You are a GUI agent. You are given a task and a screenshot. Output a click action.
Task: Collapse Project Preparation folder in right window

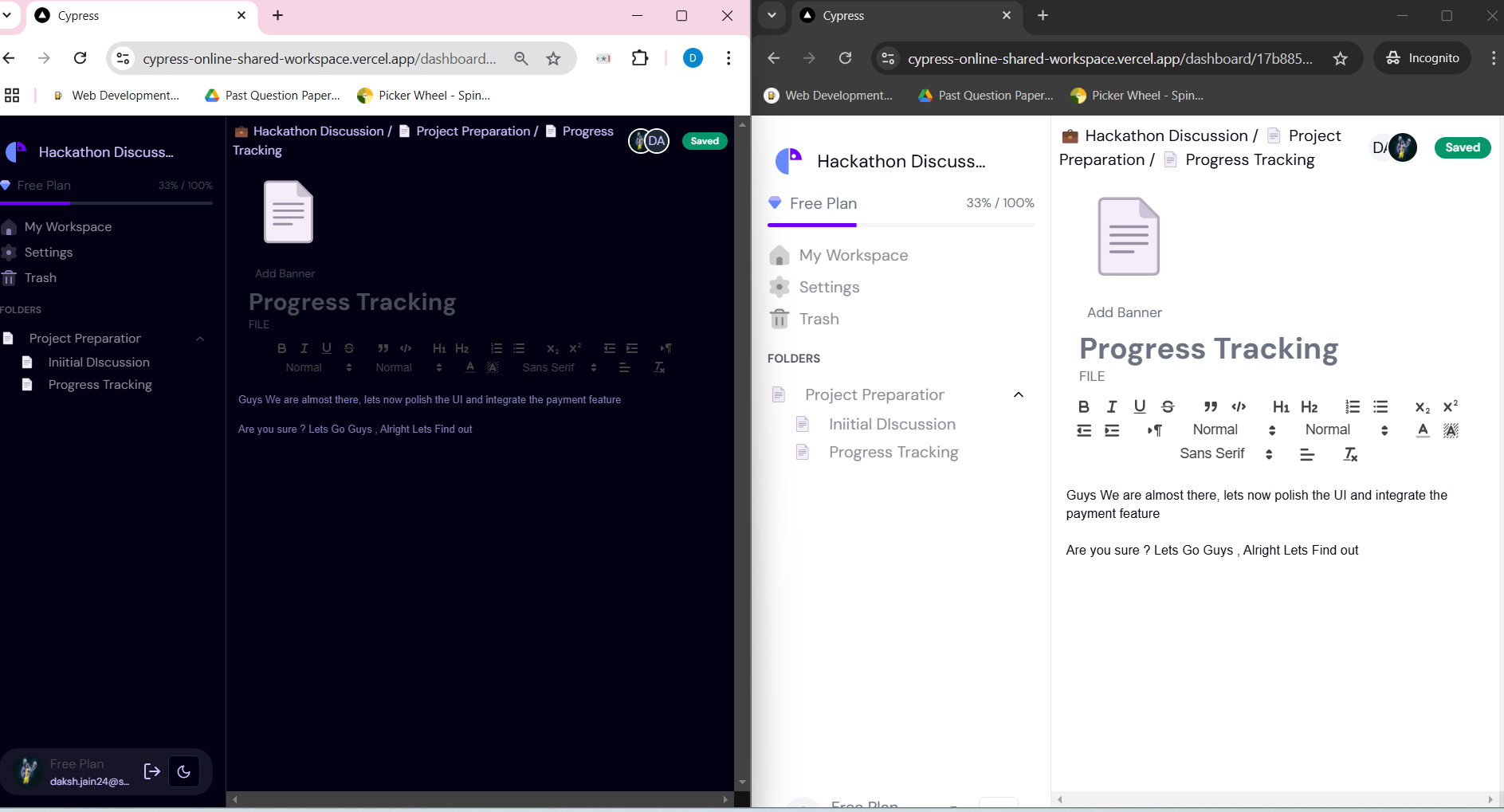click(x=1019, y=394)
